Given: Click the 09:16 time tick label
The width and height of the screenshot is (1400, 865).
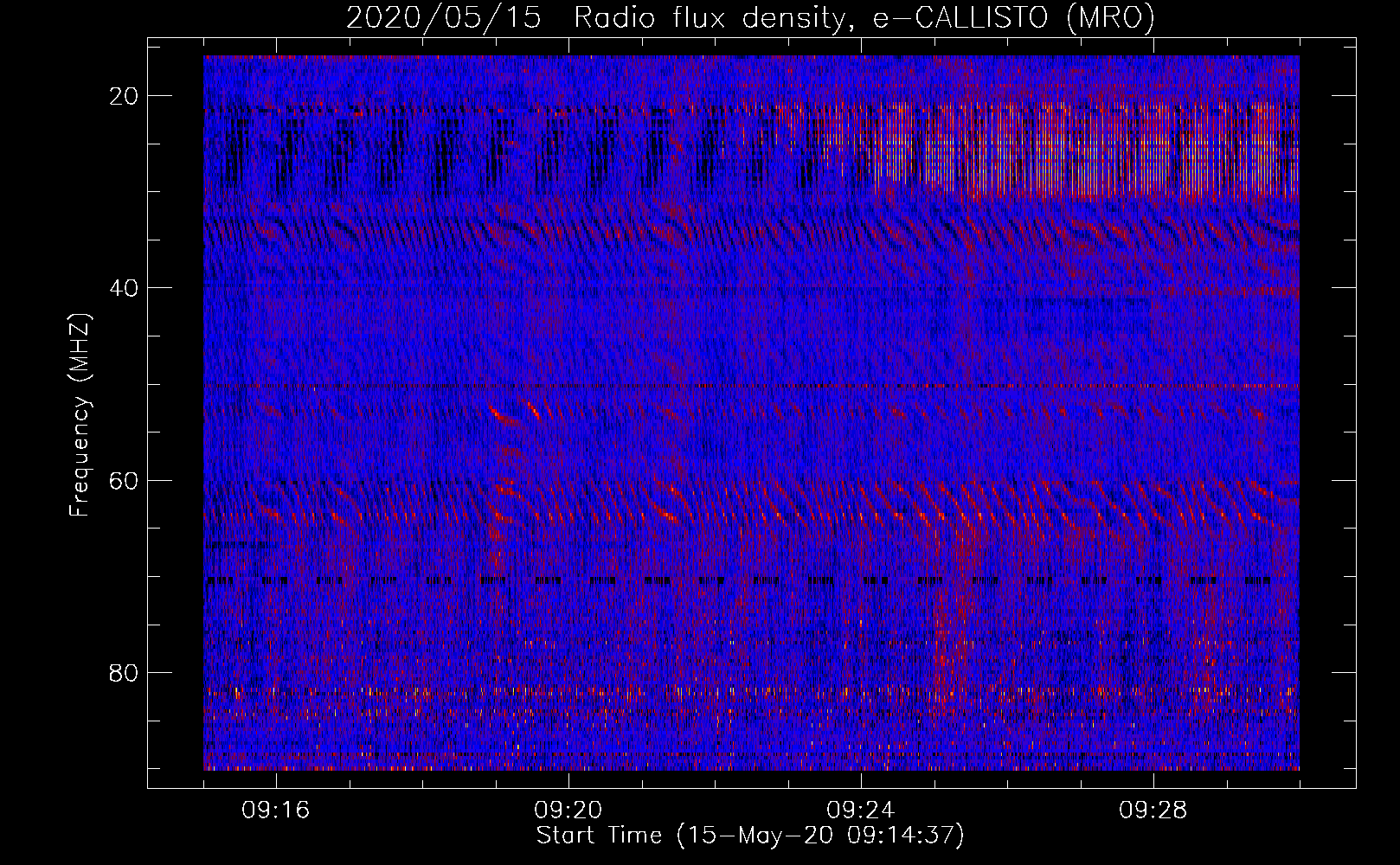Looking at the screenshot, I should (276, 811).
